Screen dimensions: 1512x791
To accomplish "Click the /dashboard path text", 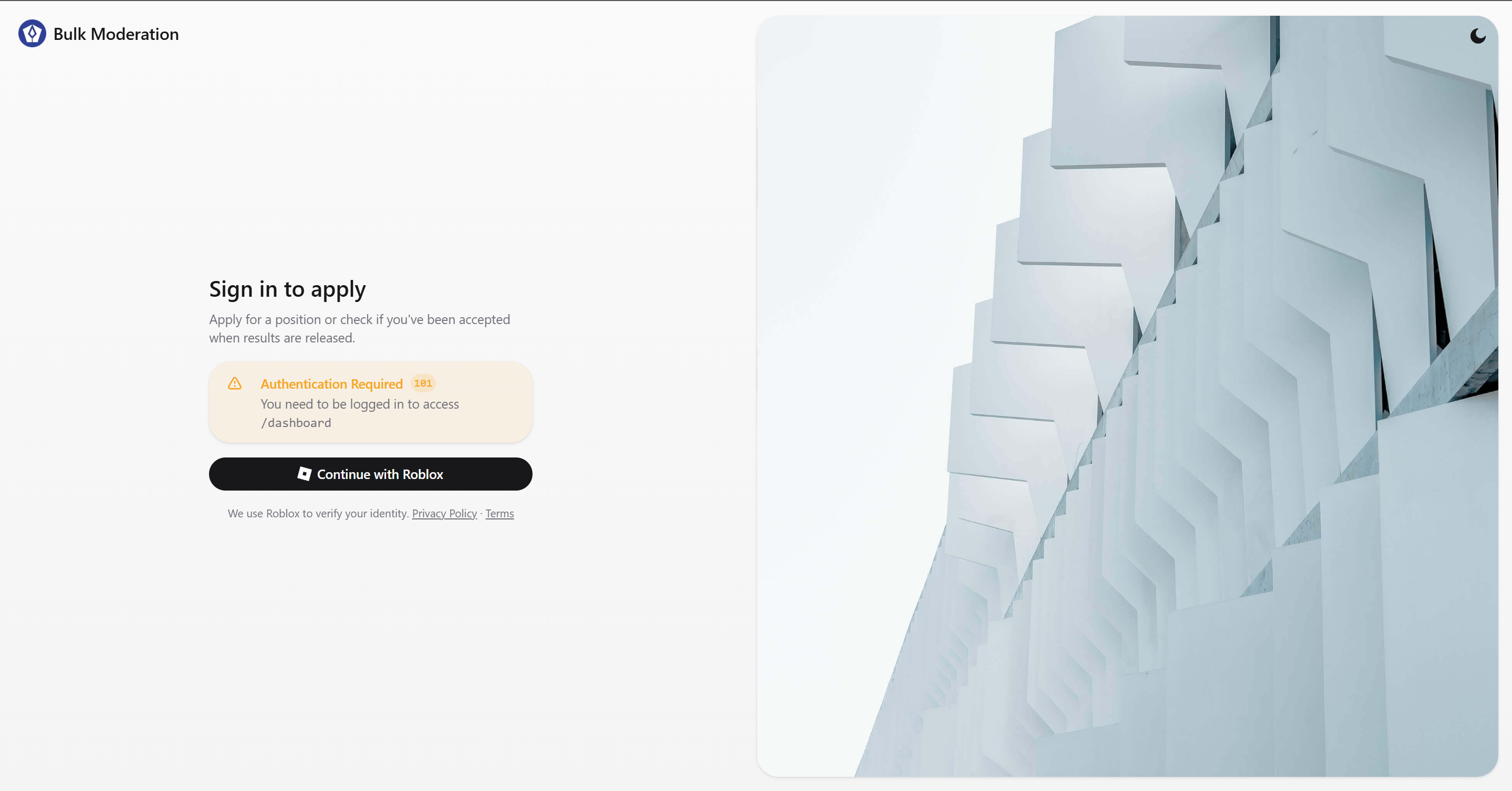I will pos(296,422).
